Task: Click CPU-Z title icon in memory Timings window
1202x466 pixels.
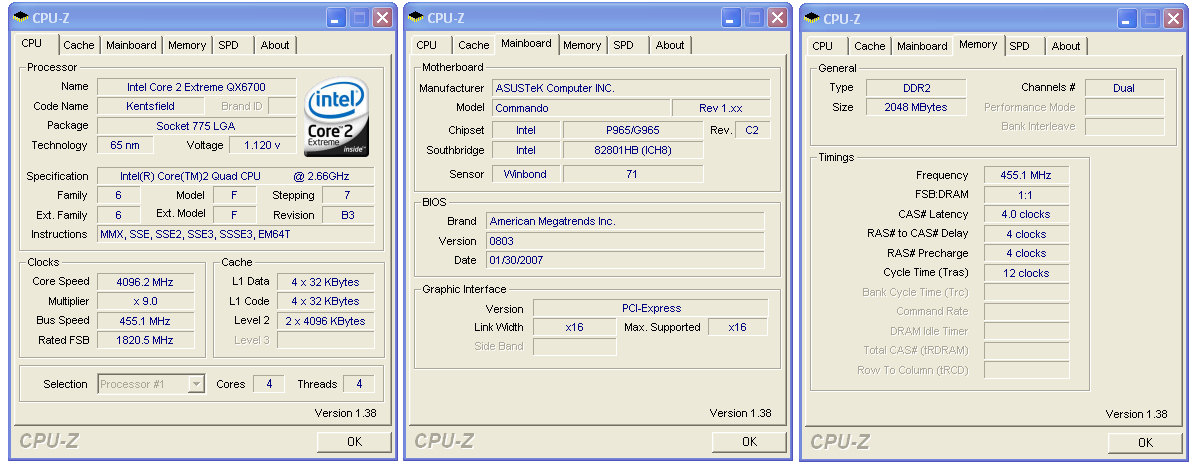Action: (x=812, y=17)
